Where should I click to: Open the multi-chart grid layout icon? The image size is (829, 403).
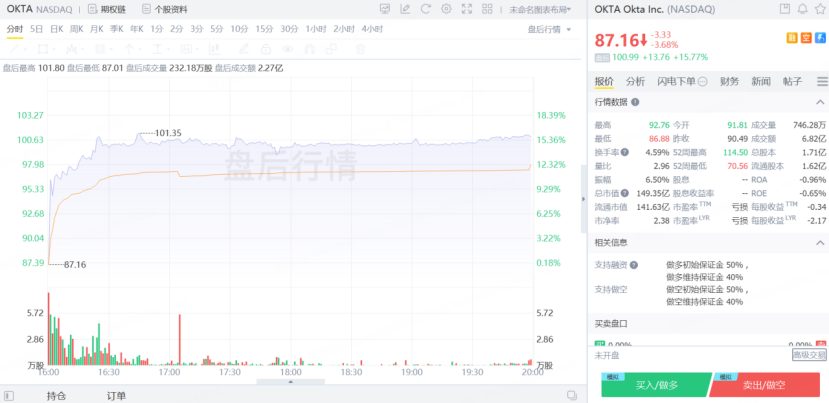(x=487, y=9)
